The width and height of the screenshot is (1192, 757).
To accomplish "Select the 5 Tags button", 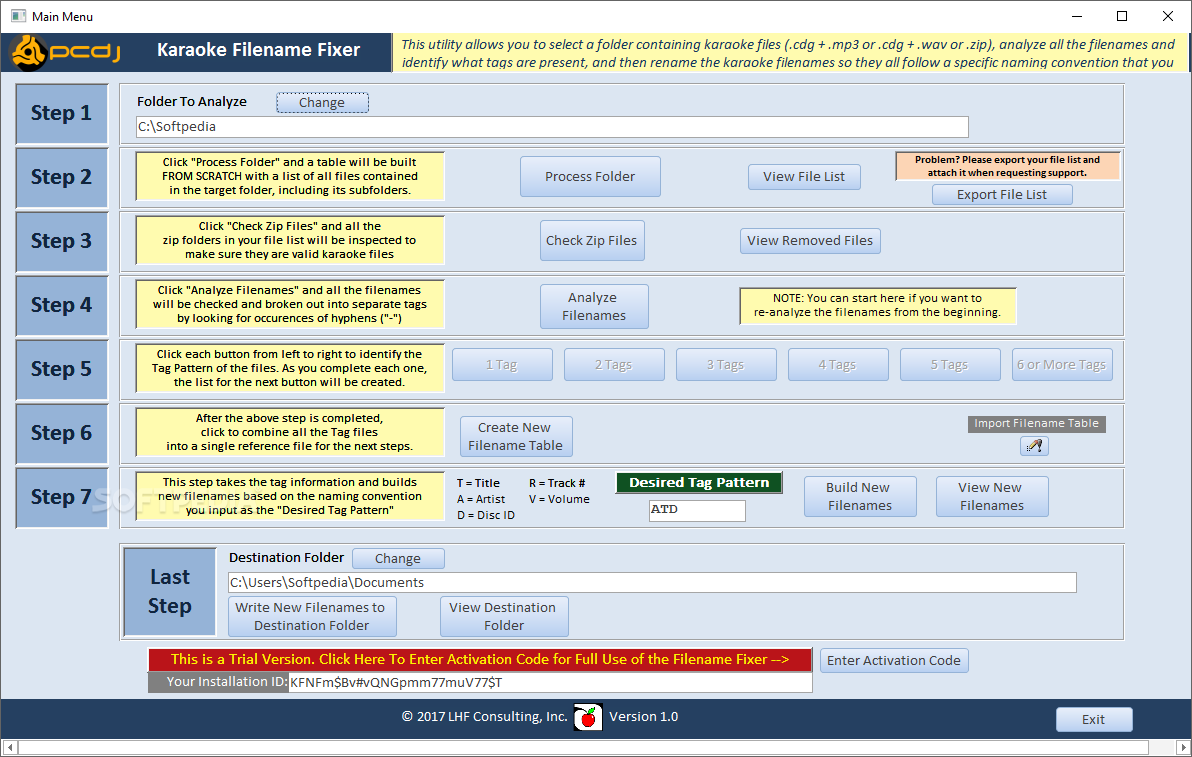I will pos(949,364).
